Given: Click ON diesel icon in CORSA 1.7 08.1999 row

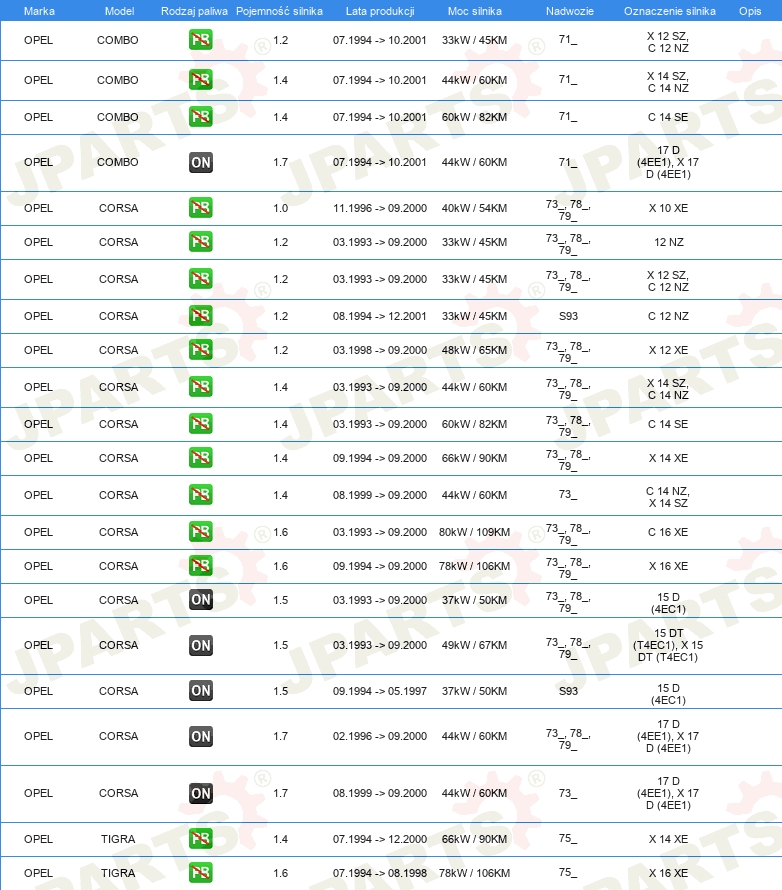Looking at the screenshot, I should (200, 793).
